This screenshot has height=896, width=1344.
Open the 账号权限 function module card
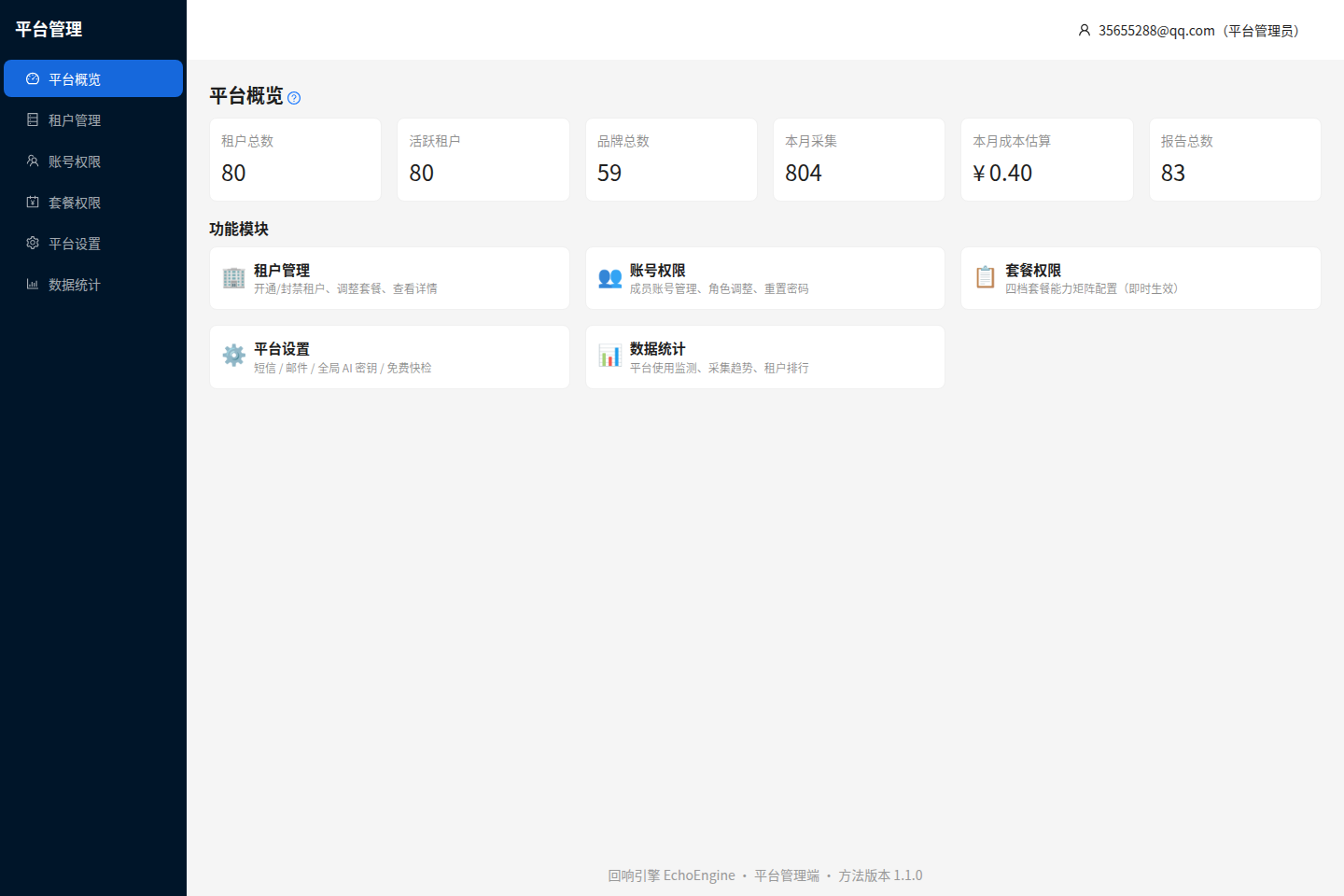pos(765,278)
